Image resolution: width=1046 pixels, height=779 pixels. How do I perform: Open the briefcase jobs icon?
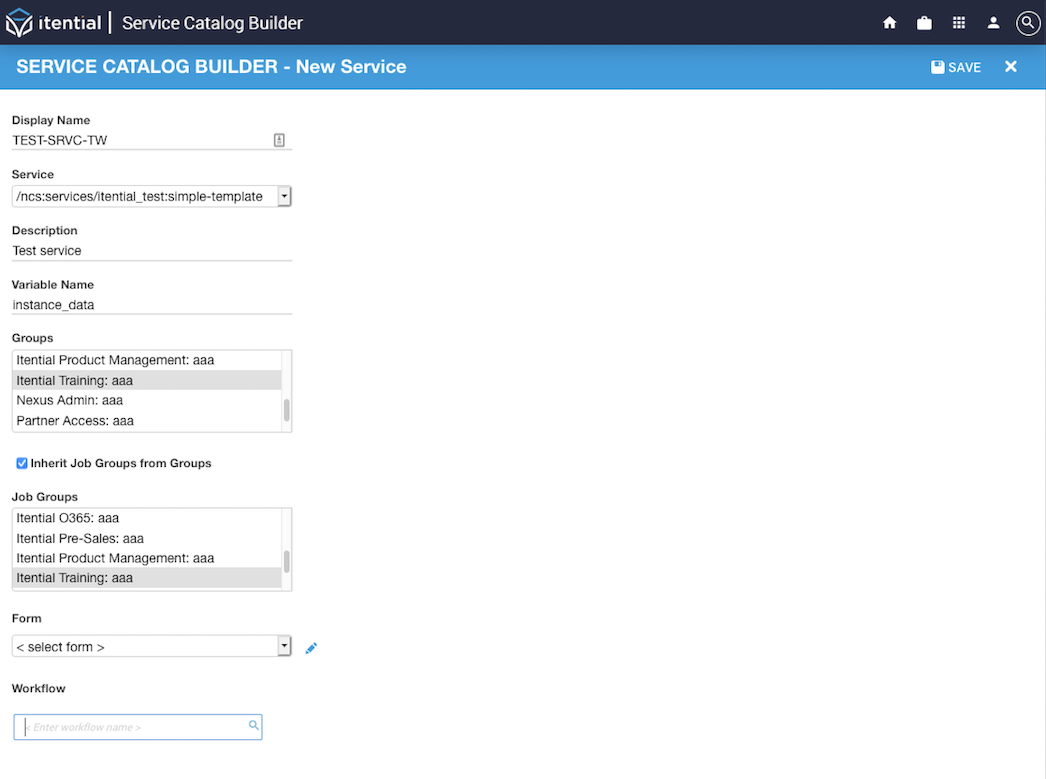[x=924, y=23]
